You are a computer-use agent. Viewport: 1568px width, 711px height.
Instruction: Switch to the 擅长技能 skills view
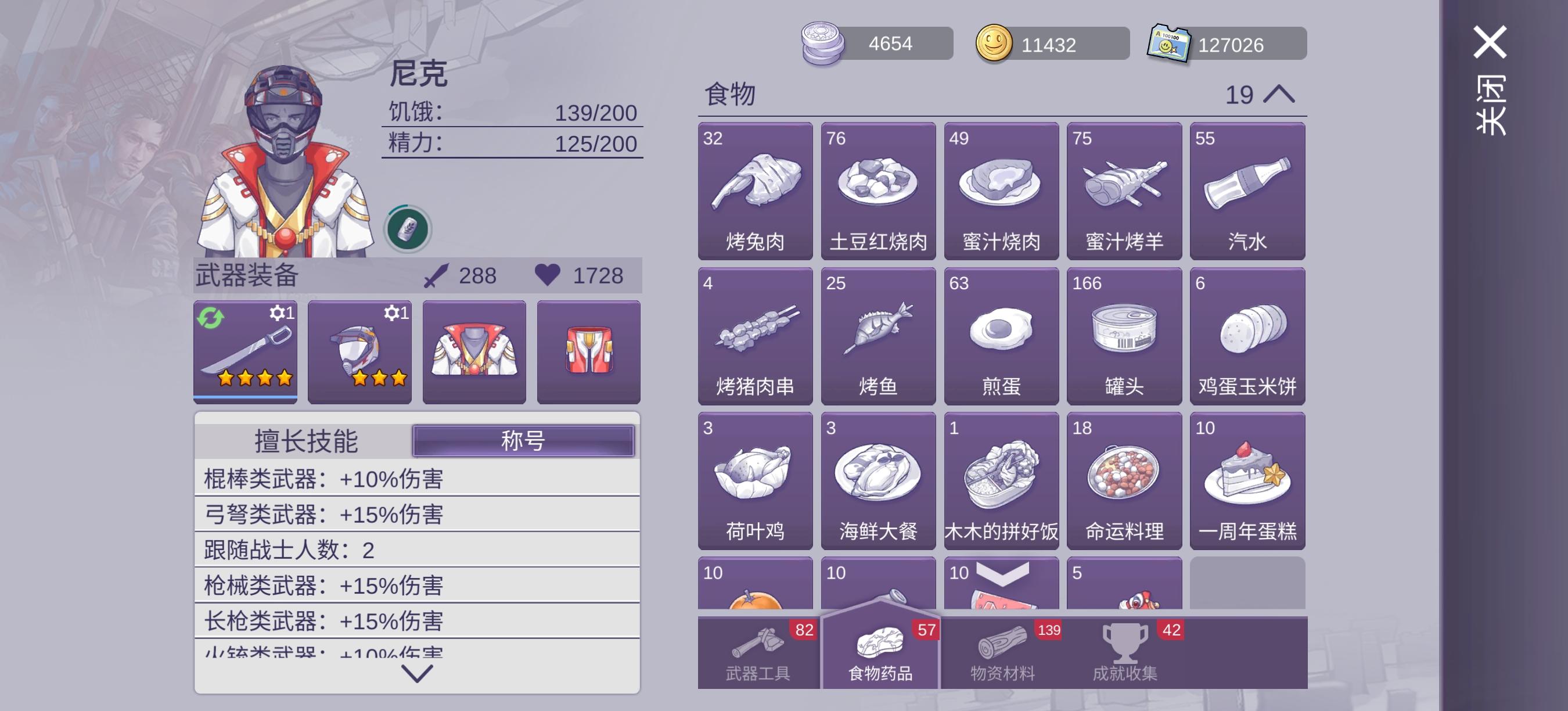tap(305, 441)
